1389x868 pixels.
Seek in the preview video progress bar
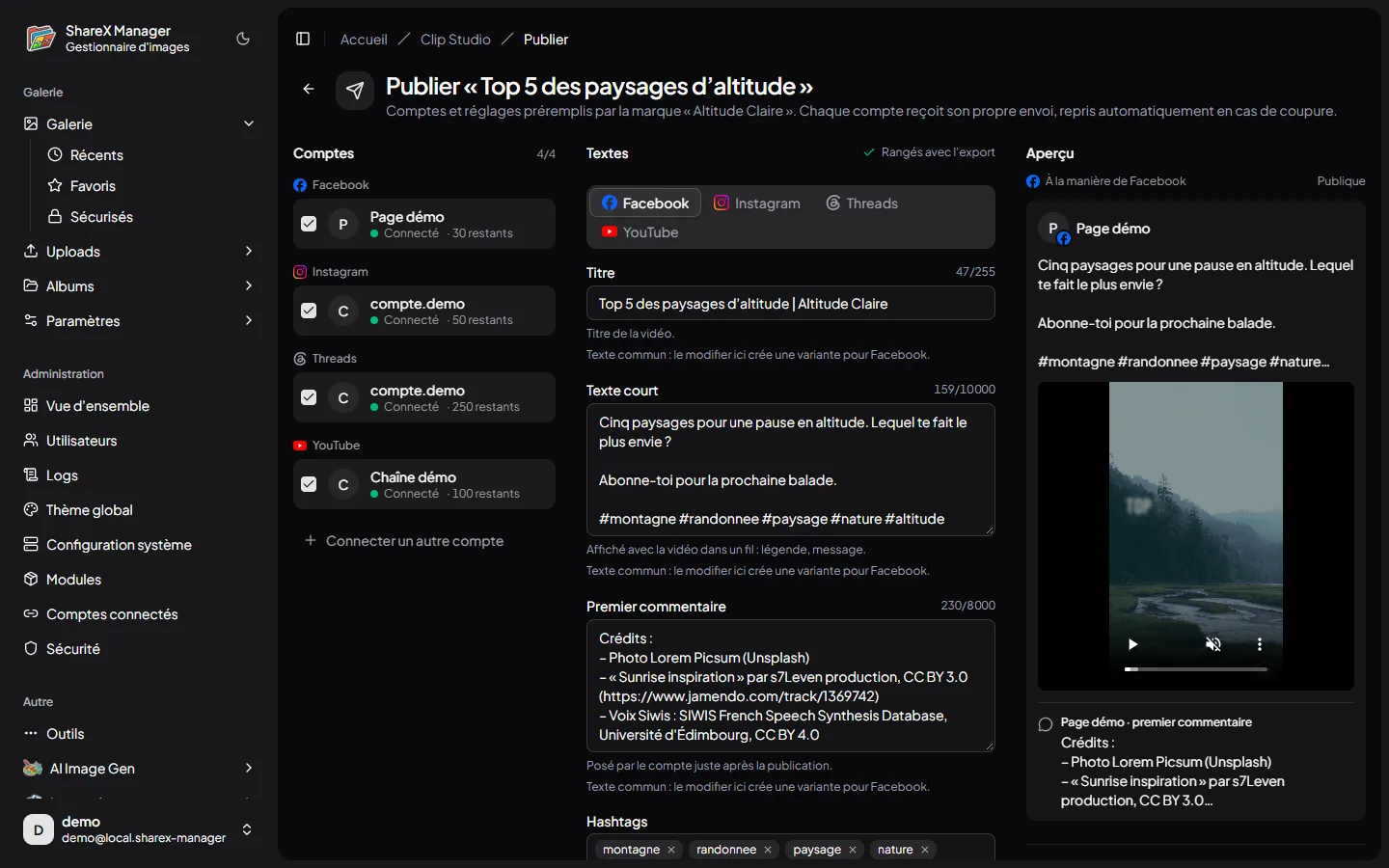pyautogui.click(x=1196, y=668)
